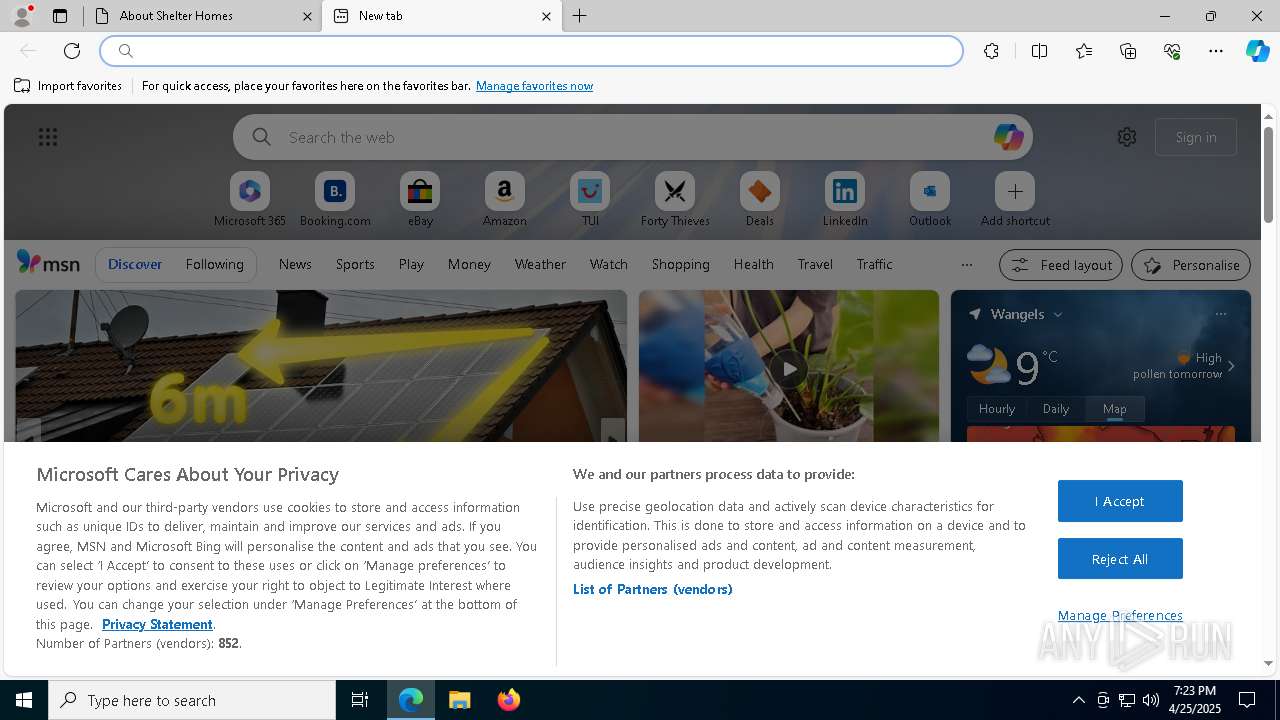Open the Favorites star icon
1280x720 pixels.
pyautogui.click(x=1084, y=51)
